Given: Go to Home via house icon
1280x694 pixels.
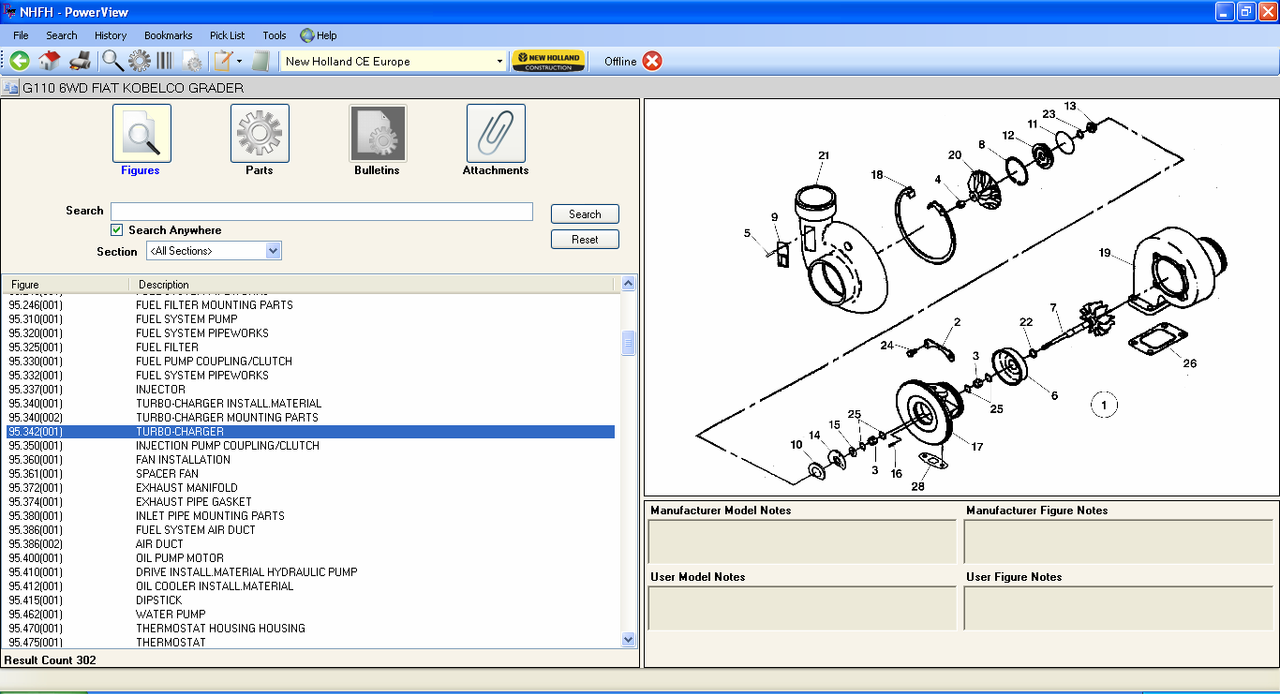Looking at the screenshot, I should [49, 61].
